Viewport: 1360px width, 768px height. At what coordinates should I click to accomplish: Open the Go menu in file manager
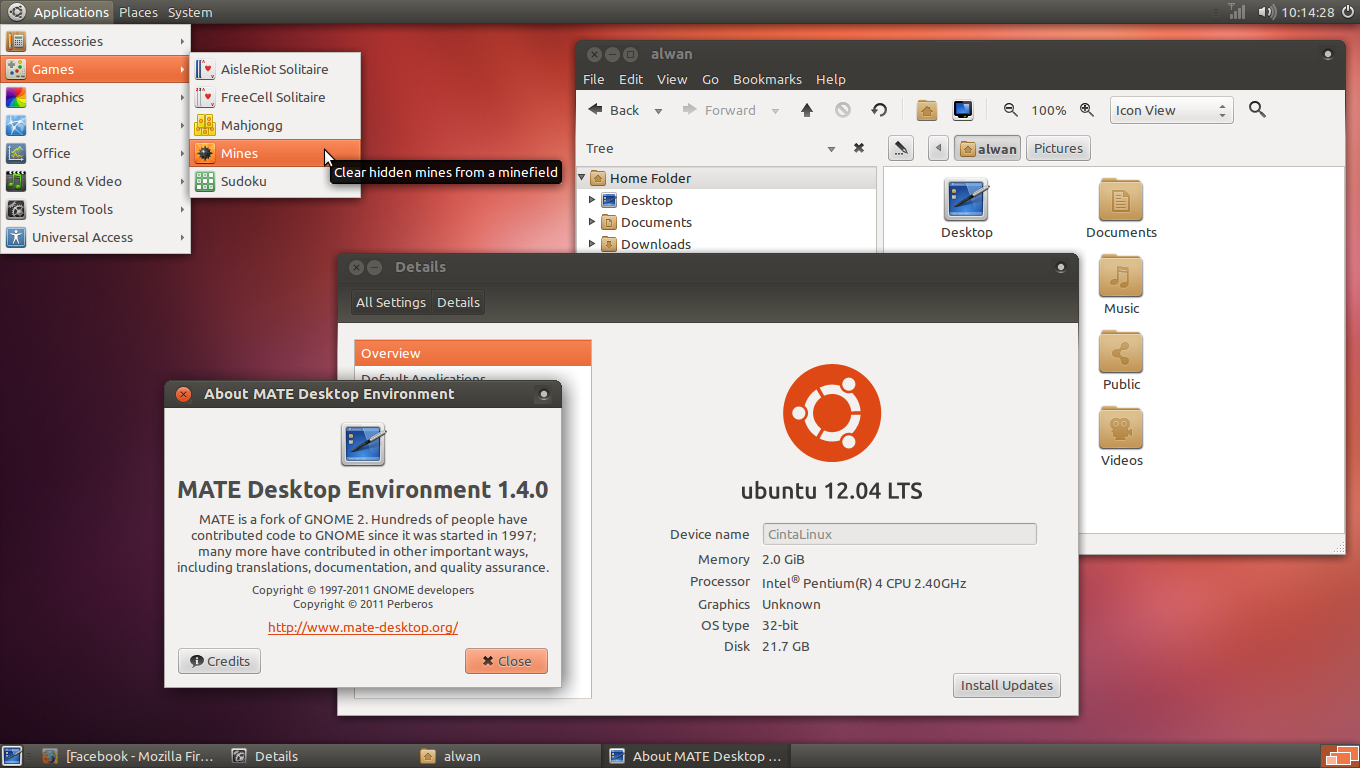coord(711,79)
